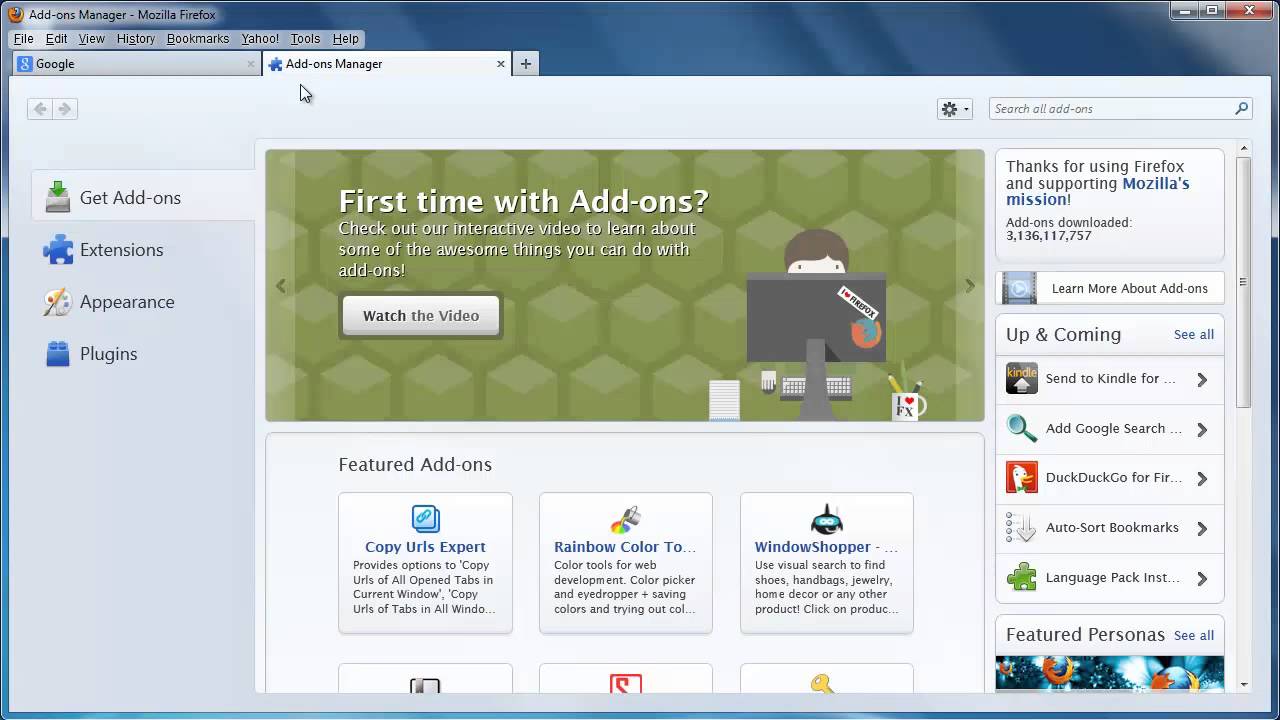Click the Copy Urls Expert icon
The height and width of the screenshot is (720, 1280).
pos(425,519)
